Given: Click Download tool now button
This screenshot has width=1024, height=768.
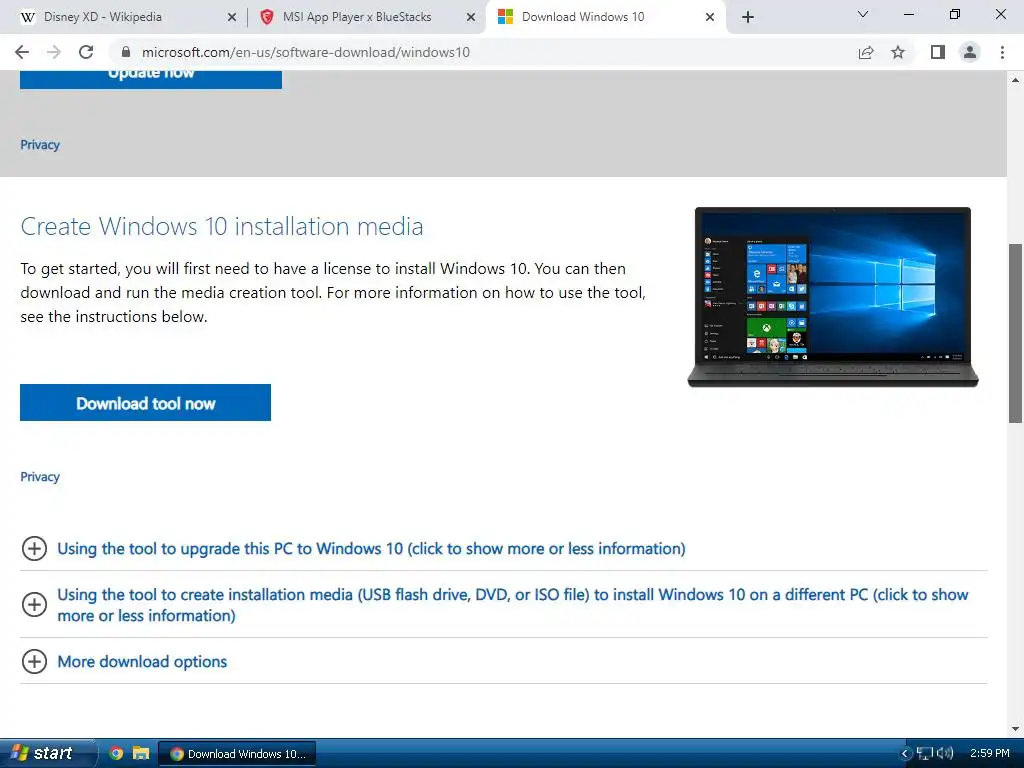Looking at the screenshot, I should [x=146, y=403].
